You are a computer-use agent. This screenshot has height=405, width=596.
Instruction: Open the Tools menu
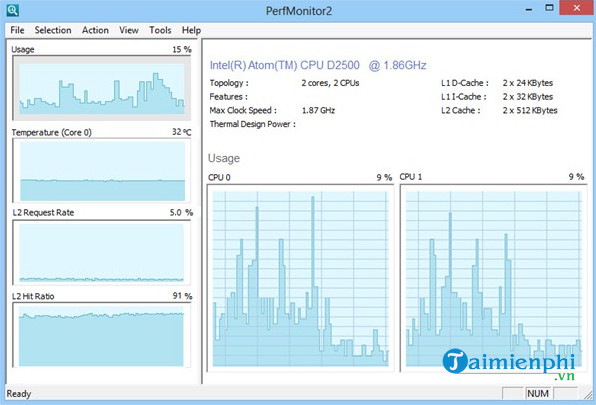pyautogui.click(x=160, y=30)
